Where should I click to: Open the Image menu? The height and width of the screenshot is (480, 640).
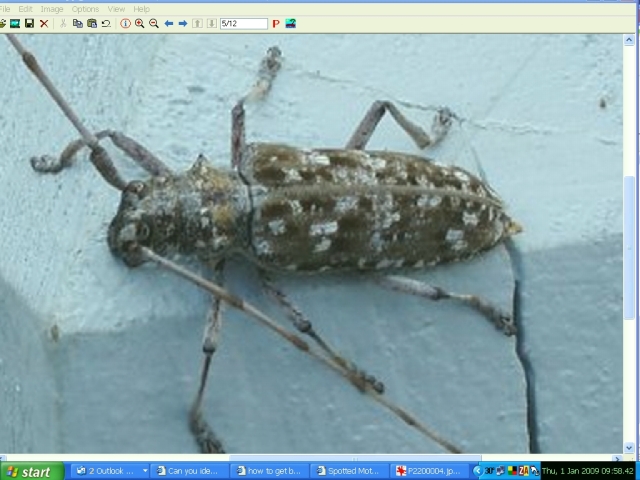click(x=52, y=9)
